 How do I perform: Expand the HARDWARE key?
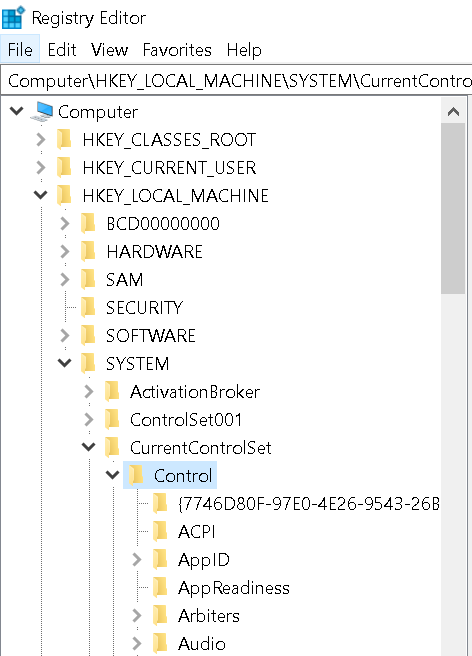(x=65, y=251)
